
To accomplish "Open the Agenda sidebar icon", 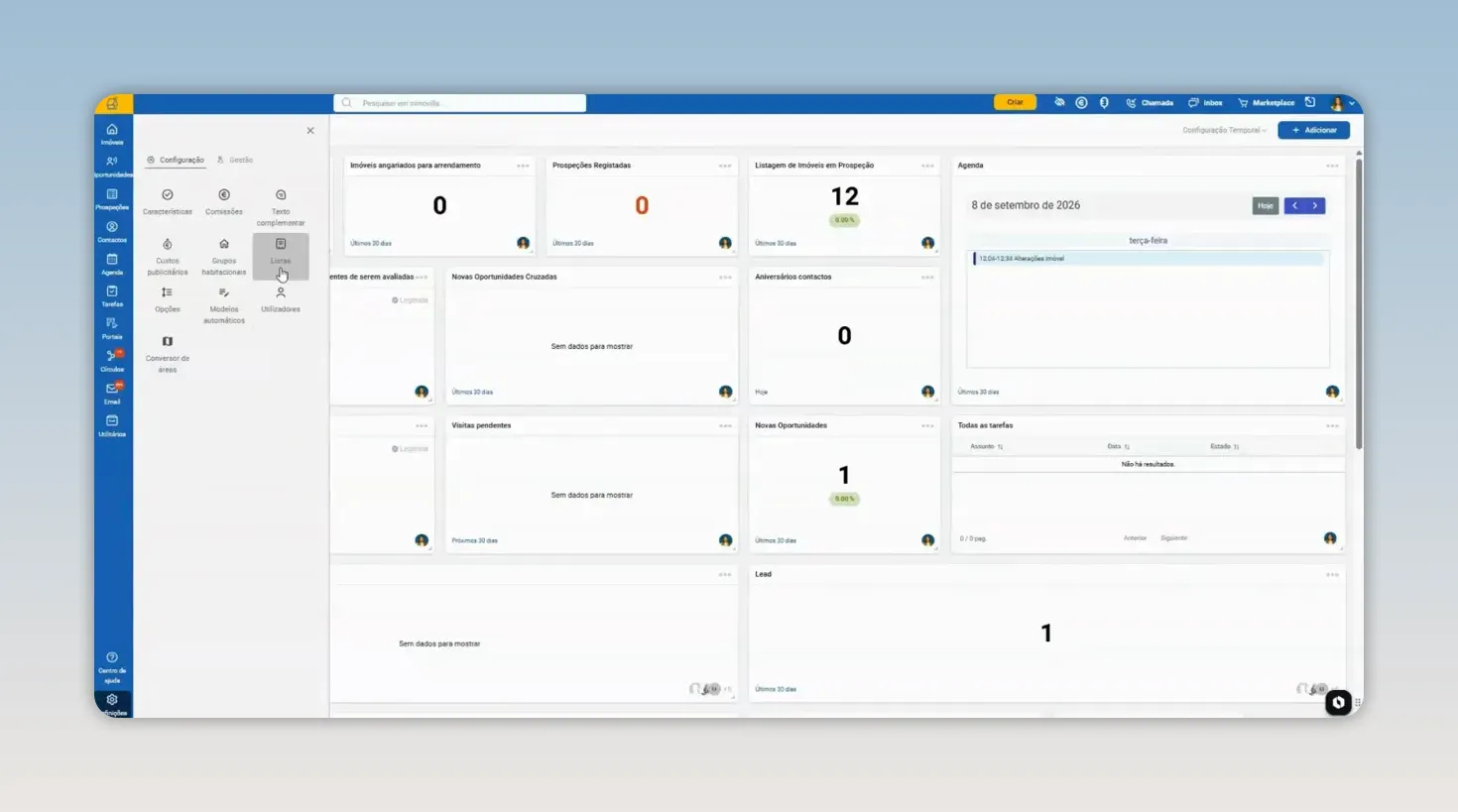I will (112, 264).
